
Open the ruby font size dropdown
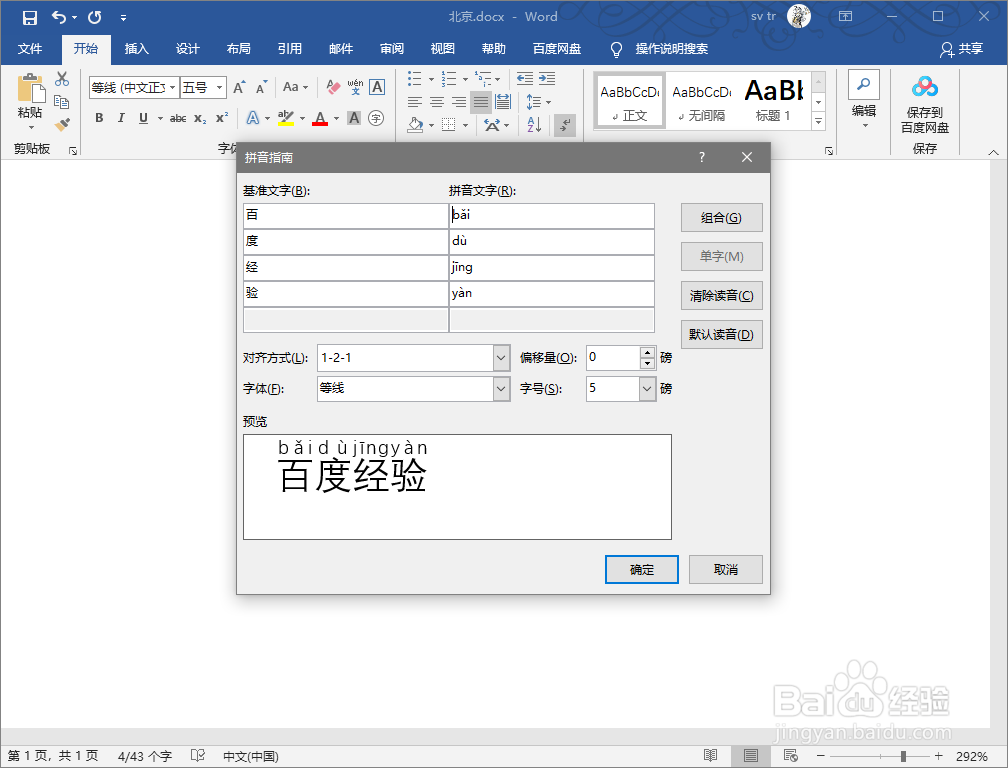pos(647,389)
